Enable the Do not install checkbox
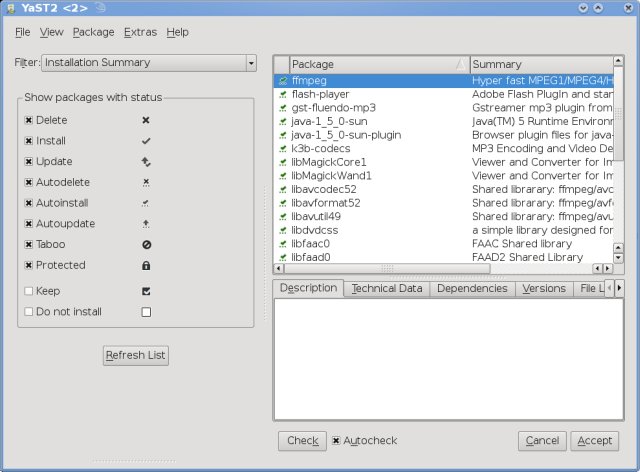 coord(29,312)
